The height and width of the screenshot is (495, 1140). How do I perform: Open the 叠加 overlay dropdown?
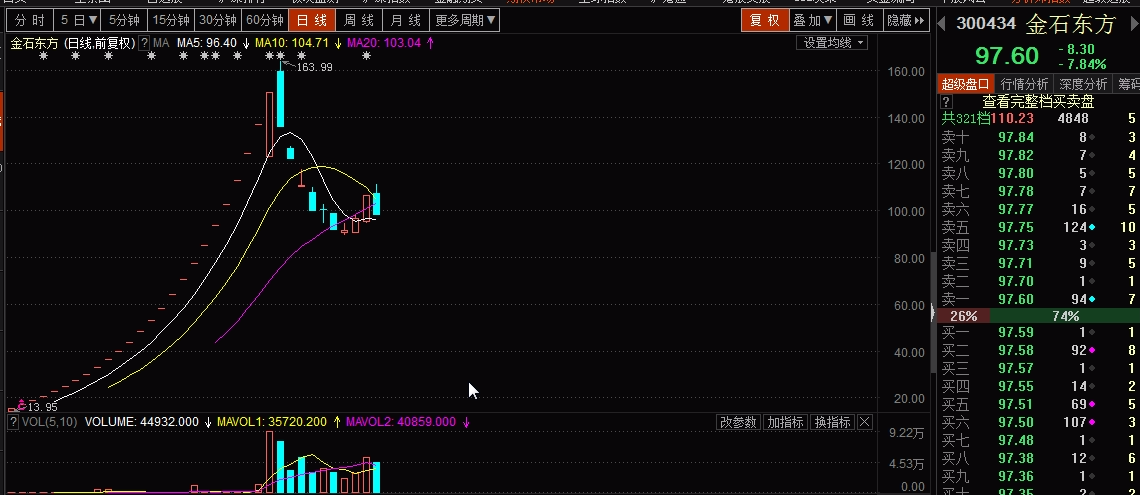pos(813,20)
